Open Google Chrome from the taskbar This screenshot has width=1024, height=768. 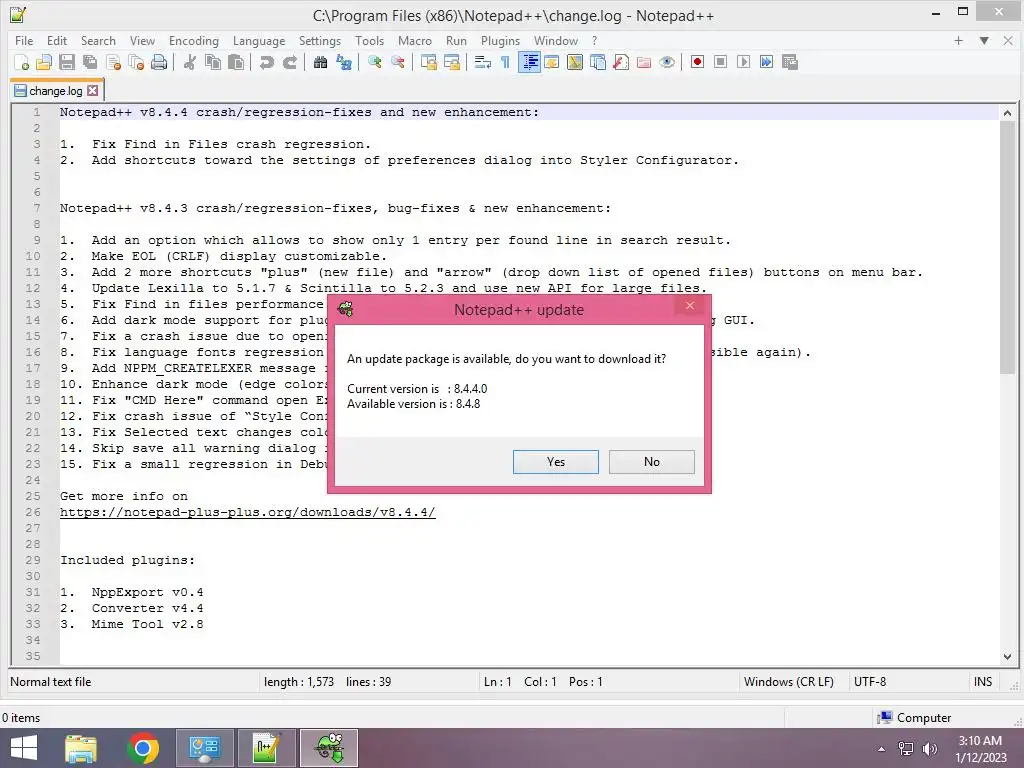point(143,748)
